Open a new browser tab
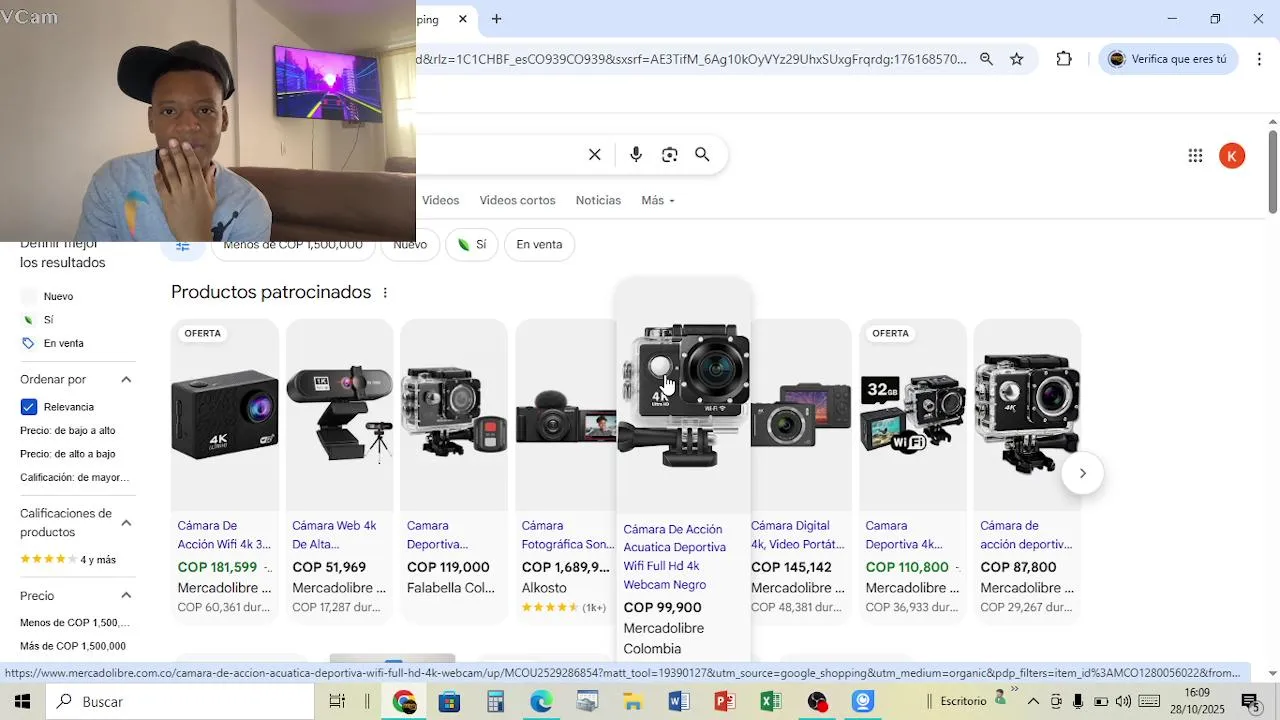Viewport: 1280px width, 720px height. coord(496,19)
